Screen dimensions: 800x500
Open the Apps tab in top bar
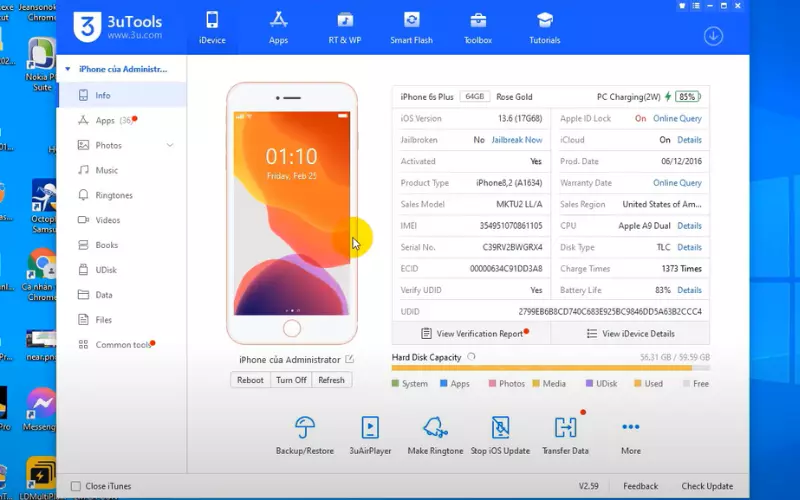pos(279,28)
